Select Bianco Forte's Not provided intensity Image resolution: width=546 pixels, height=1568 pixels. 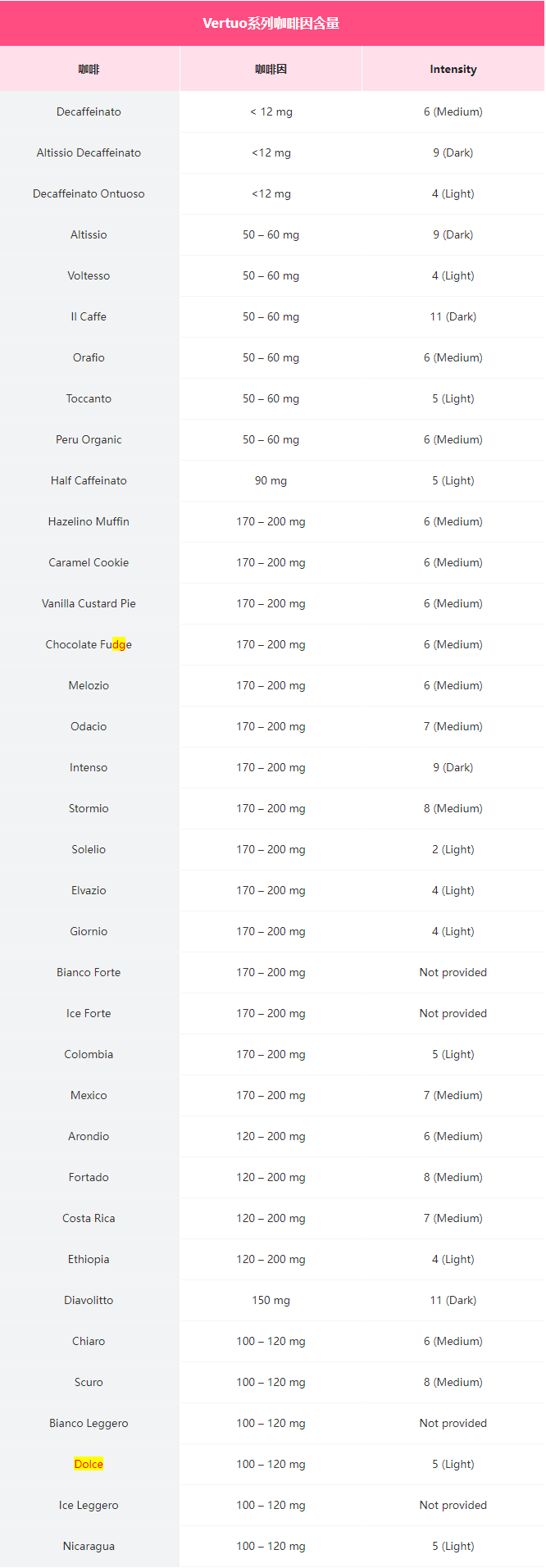click(453, 972)
